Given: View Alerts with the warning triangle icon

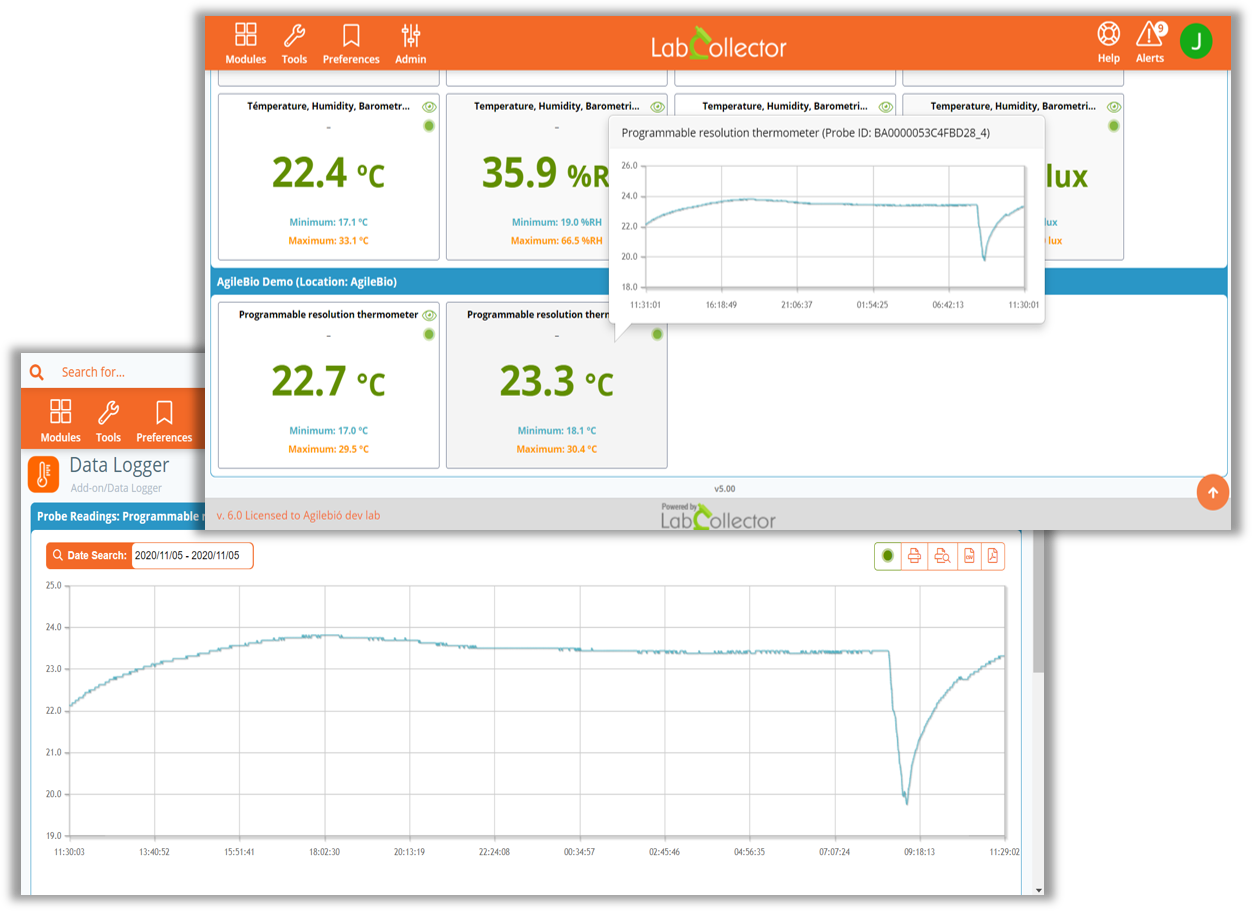Looking at the screenshot, I should pyautogui.click(x=1150, y=43).
